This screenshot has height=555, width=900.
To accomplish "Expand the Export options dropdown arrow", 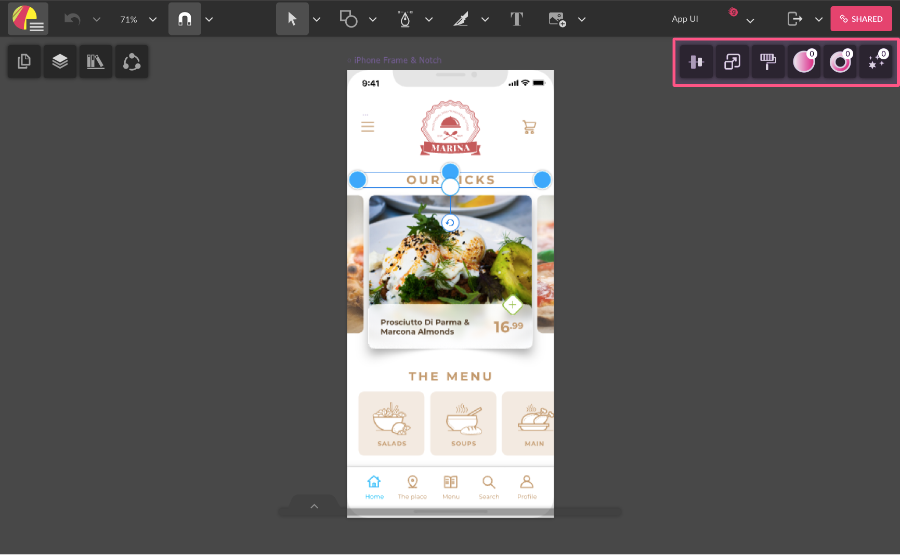I will coord(818,19).
